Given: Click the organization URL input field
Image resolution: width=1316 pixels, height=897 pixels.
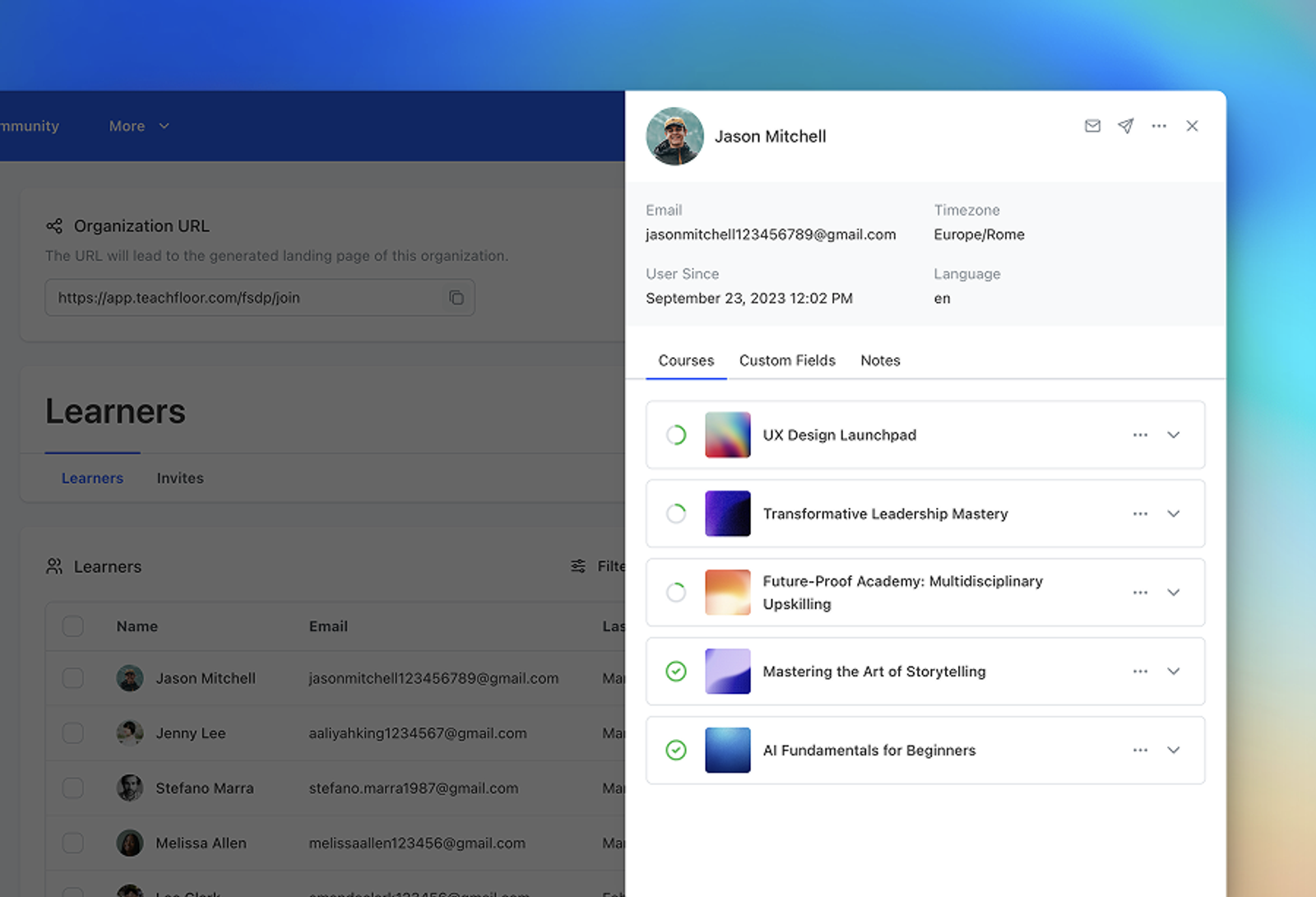Looking at the screenshot, I should (260, 298).
